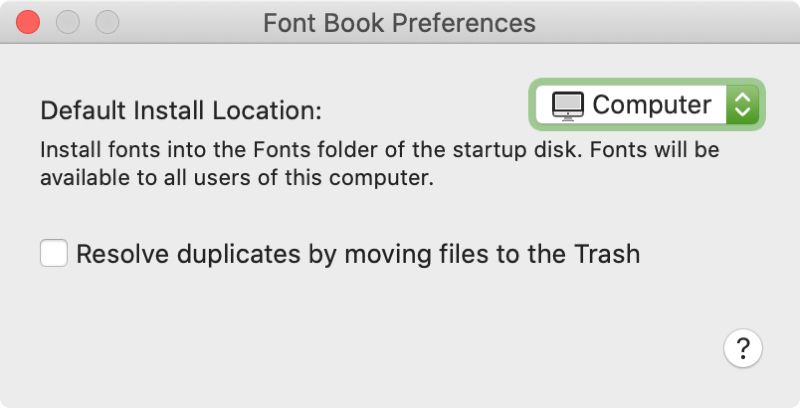Screen dimensions: 800x408
Task: Click "available to all users of this computer" text
Action: pyautogui.click(x=237, y=178)
